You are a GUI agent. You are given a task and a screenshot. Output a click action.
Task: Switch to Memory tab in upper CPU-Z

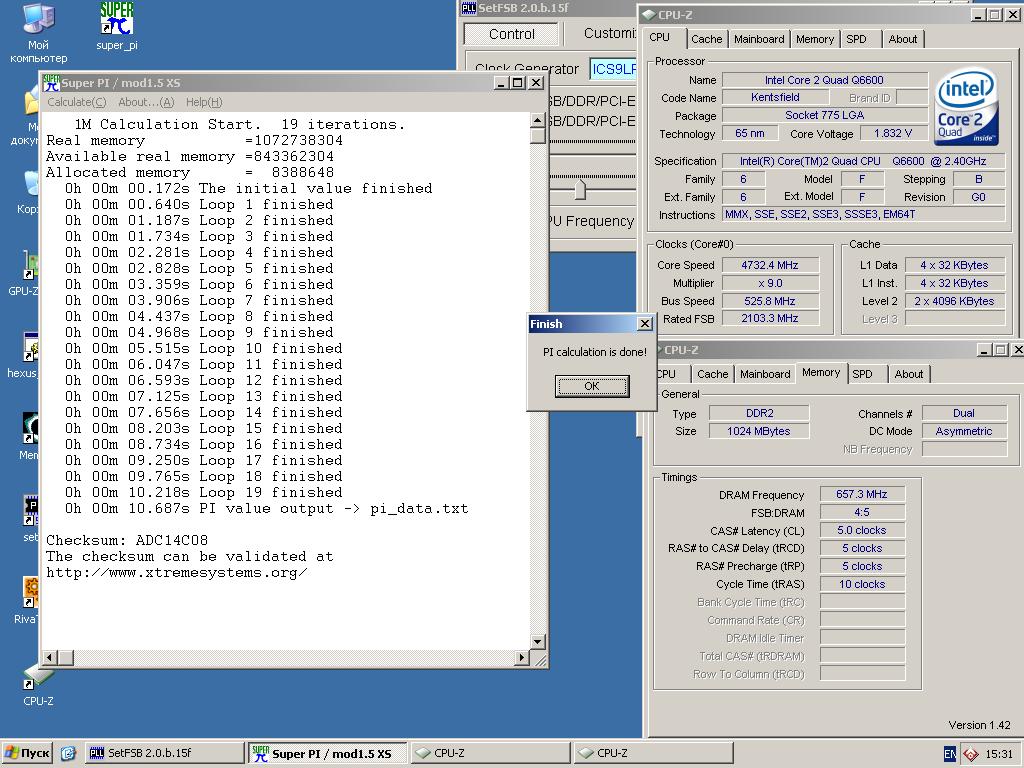point(814,39)
